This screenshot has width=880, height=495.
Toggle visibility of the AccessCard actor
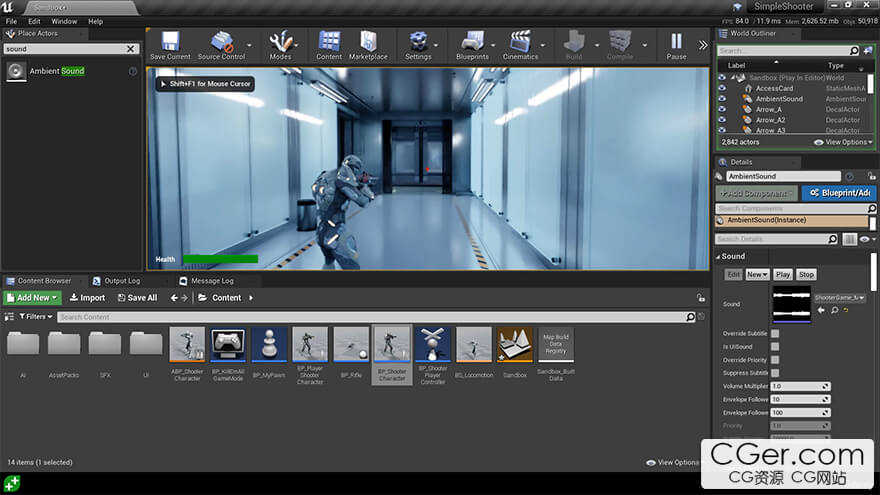(x=722, y=88)
